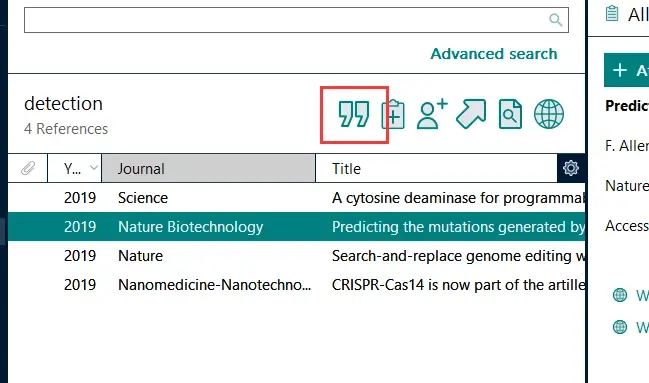Expand the Year column sort chevron

pos(94,168)
